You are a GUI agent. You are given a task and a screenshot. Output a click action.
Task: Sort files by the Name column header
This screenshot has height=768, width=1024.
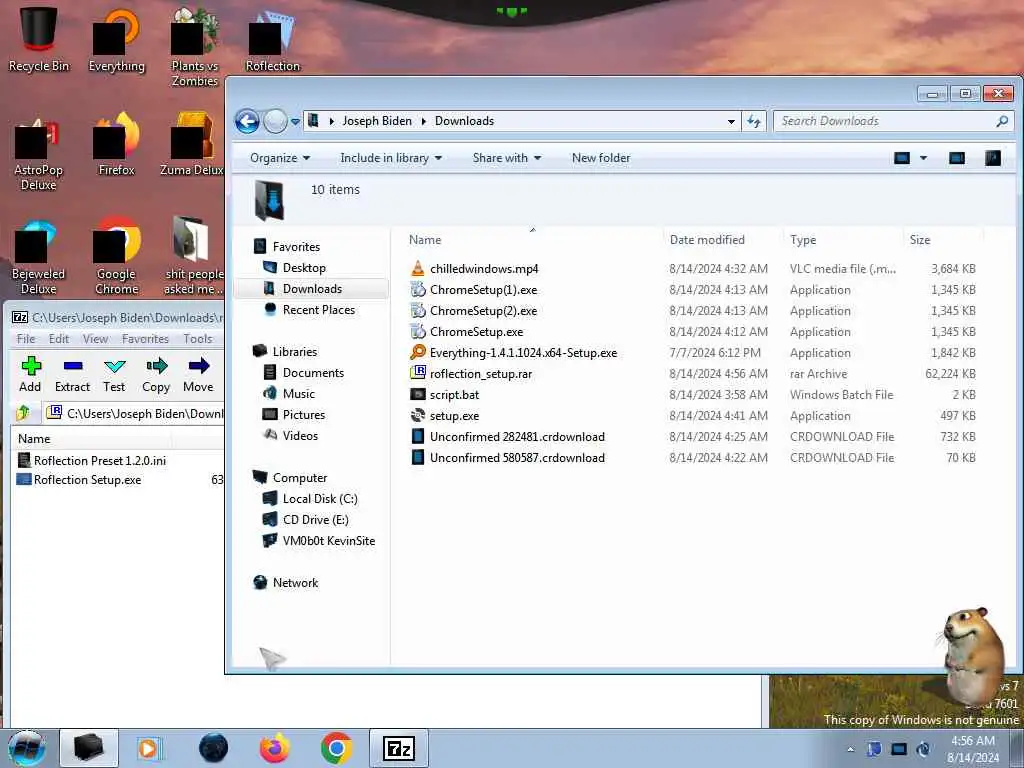(x=533, y=240)
